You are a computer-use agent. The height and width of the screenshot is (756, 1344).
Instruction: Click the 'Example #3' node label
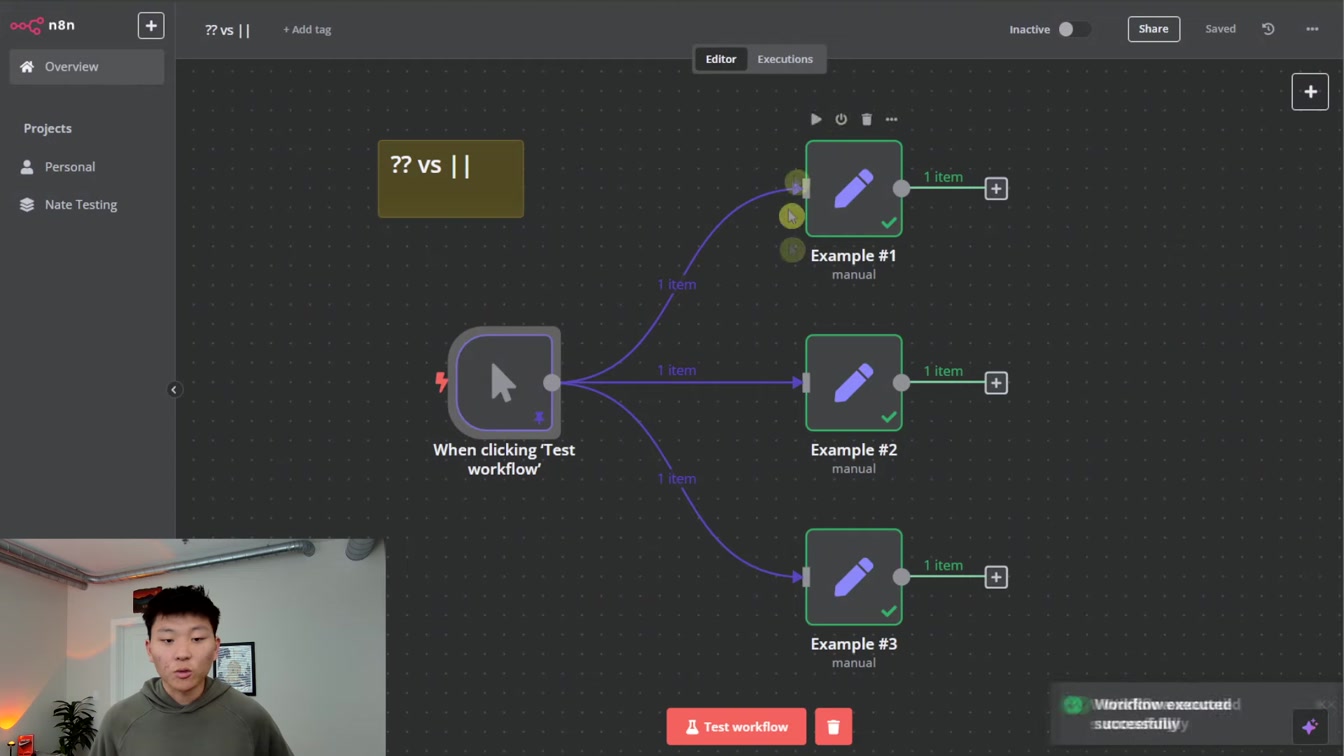(x=853, y=644)
